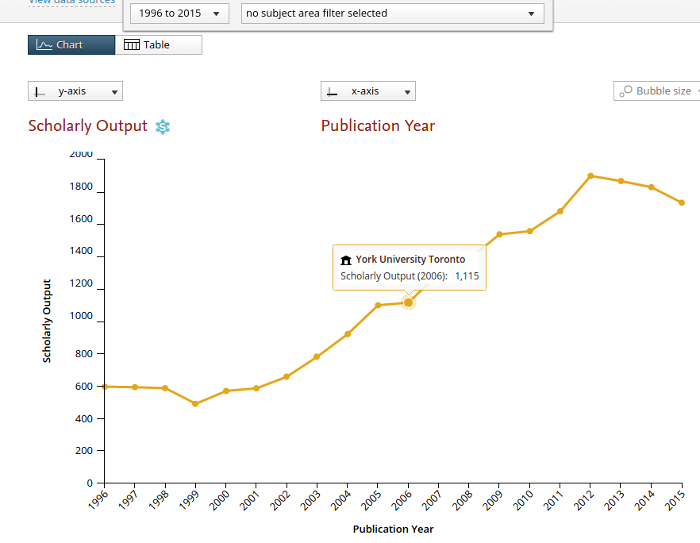
Task: Click the vertical Scholarly Output axis title
Action: tap(47, 321)
